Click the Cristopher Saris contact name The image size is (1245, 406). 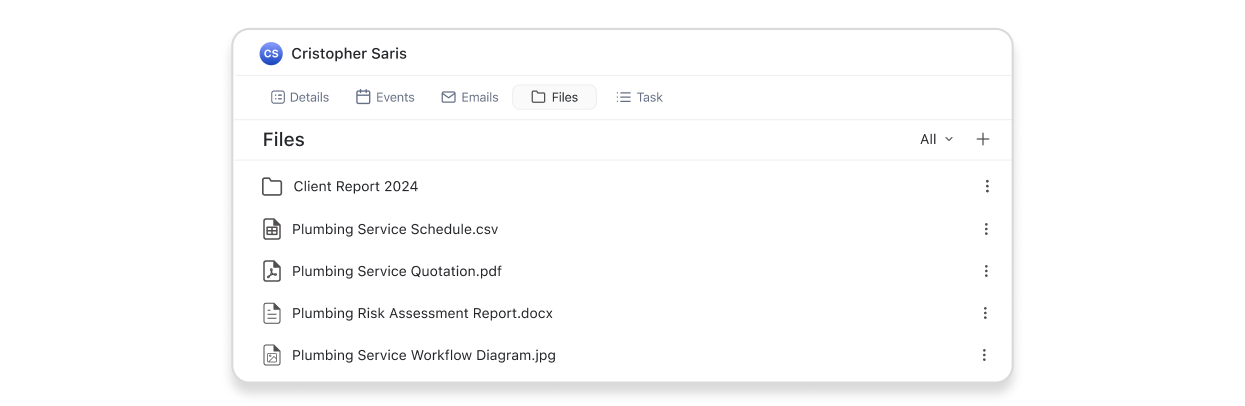(349, 54)
